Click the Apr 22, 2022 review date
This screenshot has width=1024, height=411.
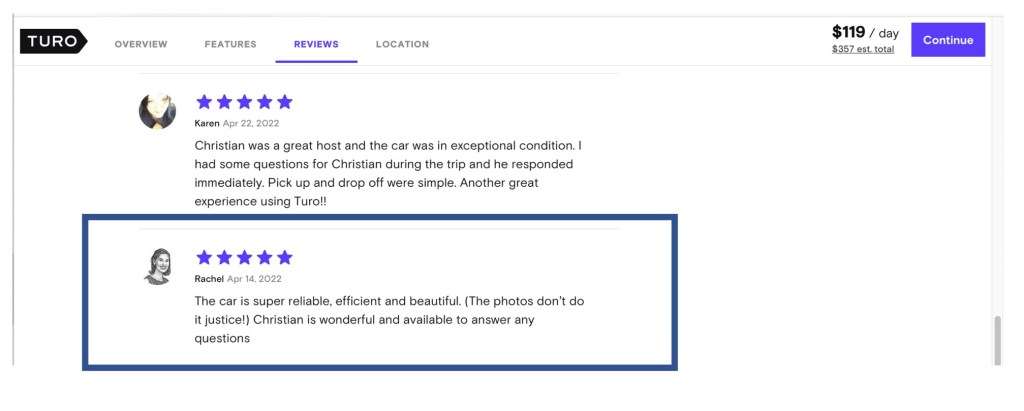click(251, 123)
